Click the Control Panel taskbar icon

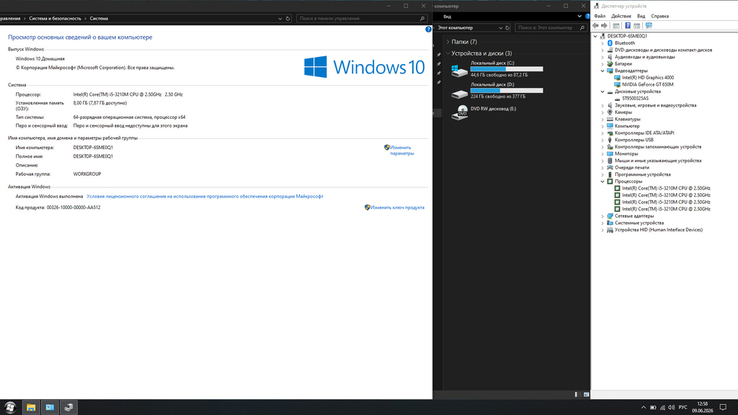pos(50,407)
